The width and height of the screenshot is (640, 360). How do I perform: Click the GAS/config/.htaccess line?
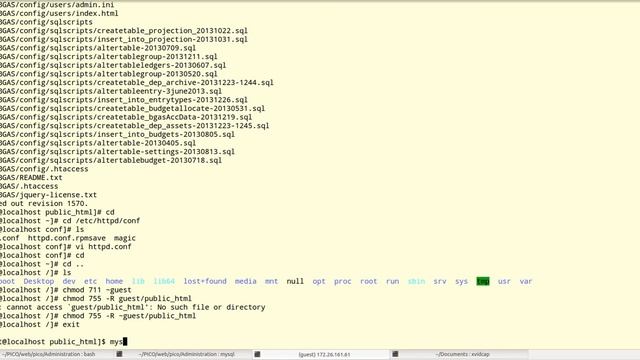tap(44, 169)
